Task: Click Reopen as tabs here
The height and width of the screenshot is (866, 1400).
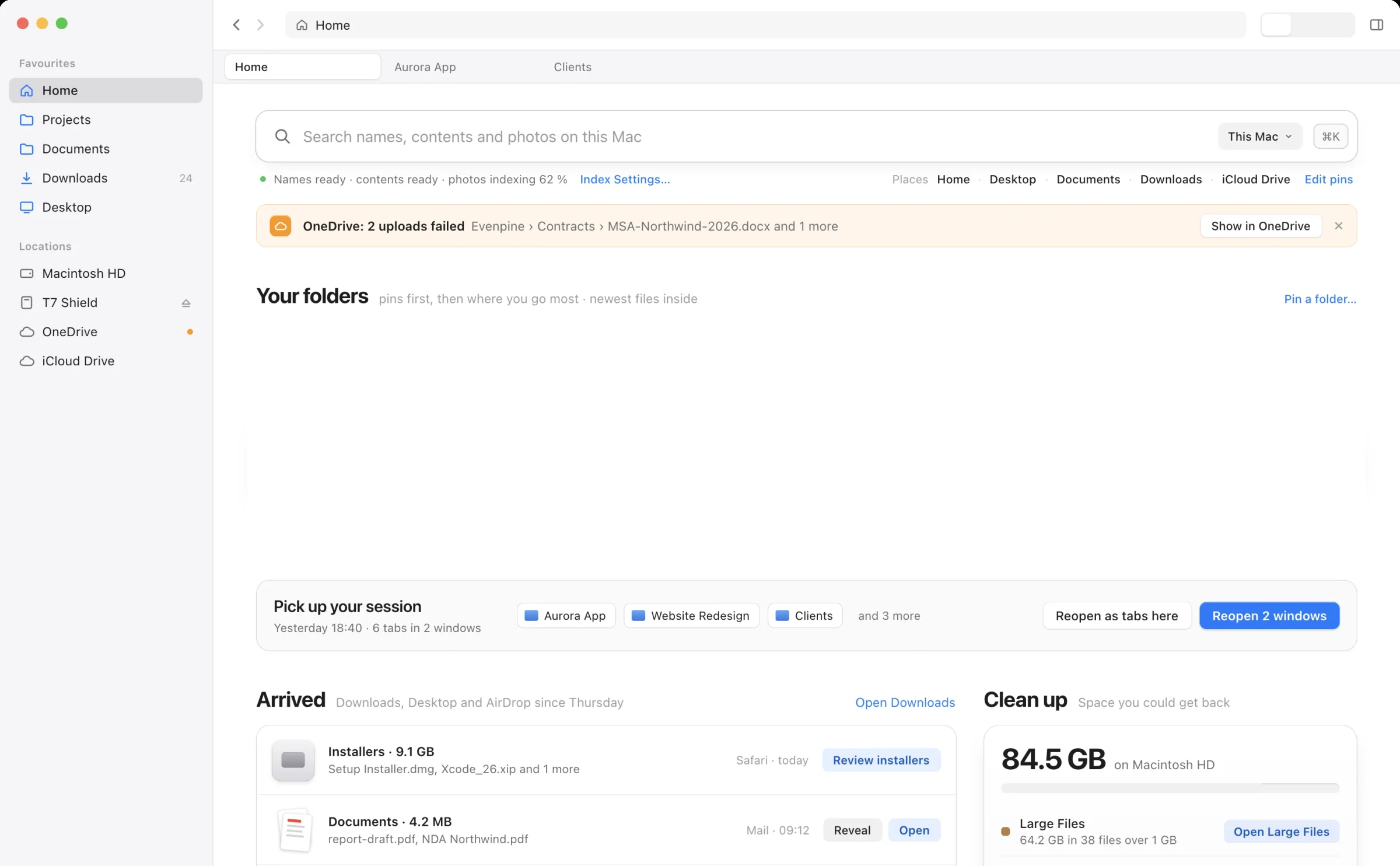Action: click(x=1116, y=616)
